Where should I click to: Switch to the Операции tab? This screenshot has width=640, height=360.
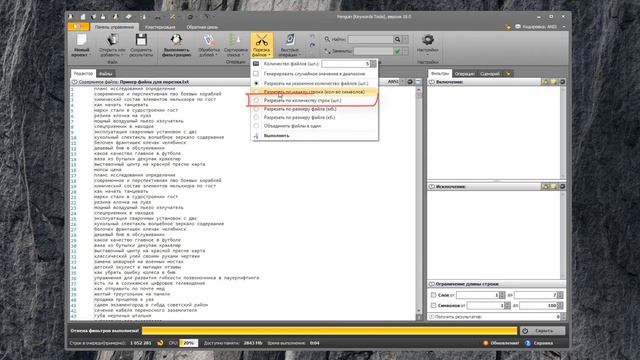pyautogui.click(x=464, y=74)
